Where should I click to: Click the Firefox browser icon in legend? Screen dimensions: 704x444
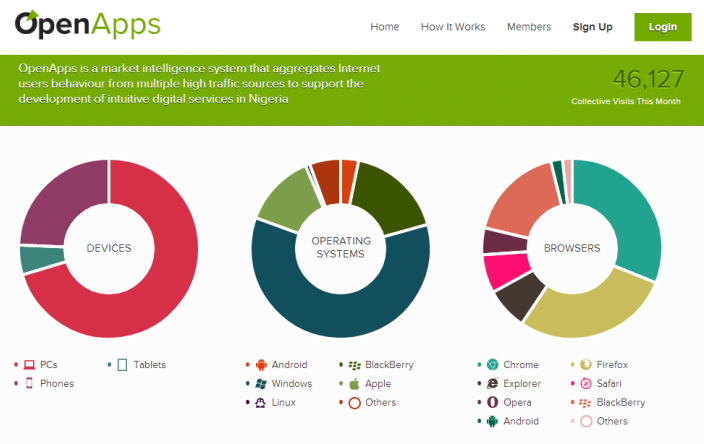pos(586,365)
